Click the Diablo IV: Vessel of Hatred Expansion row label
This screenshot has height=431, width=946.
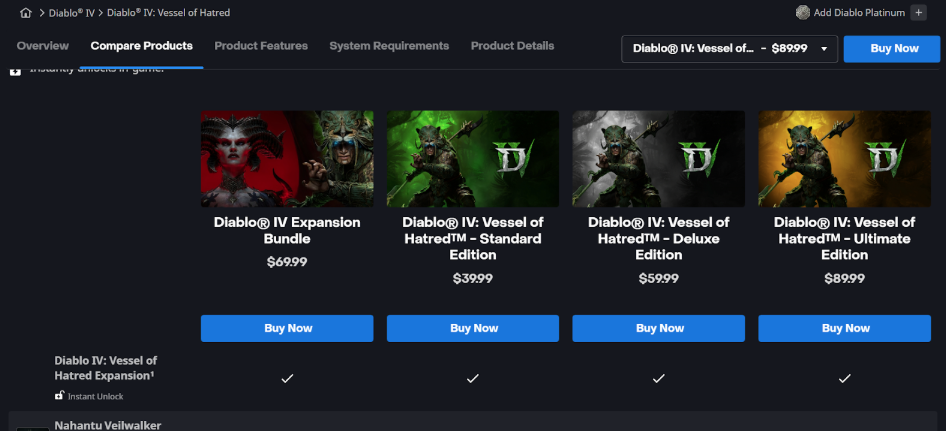[106, 368]
